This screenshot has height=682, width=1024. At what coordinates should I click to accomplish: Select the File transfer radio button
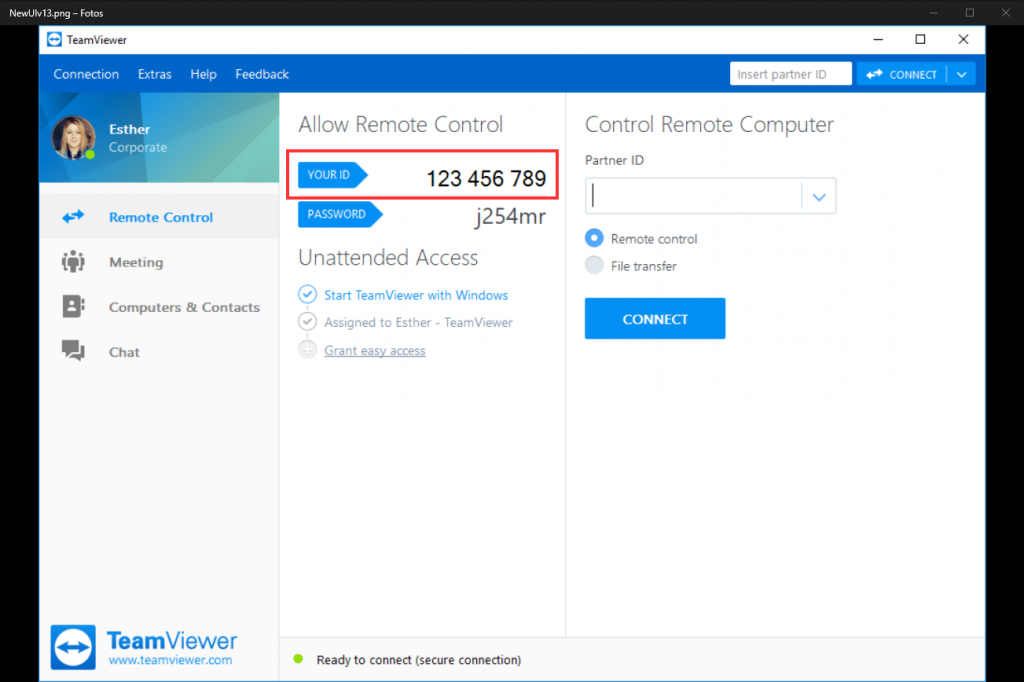(x=597, y=266)
